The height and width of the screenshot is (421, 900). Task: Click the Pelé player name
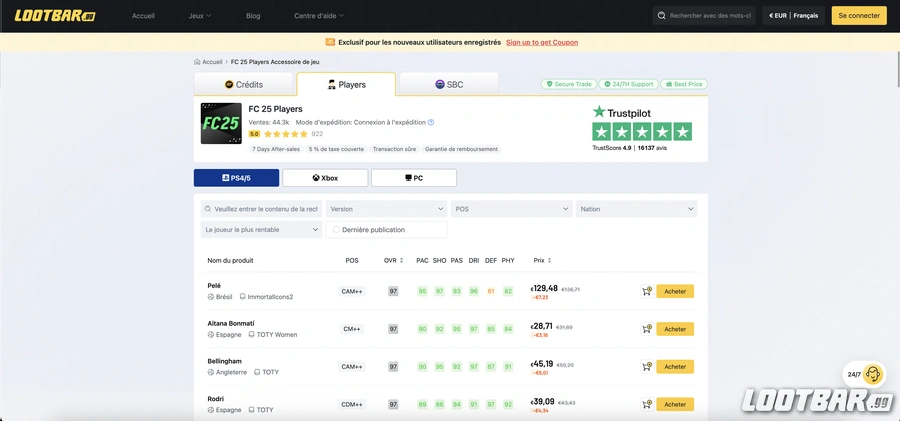214,285
